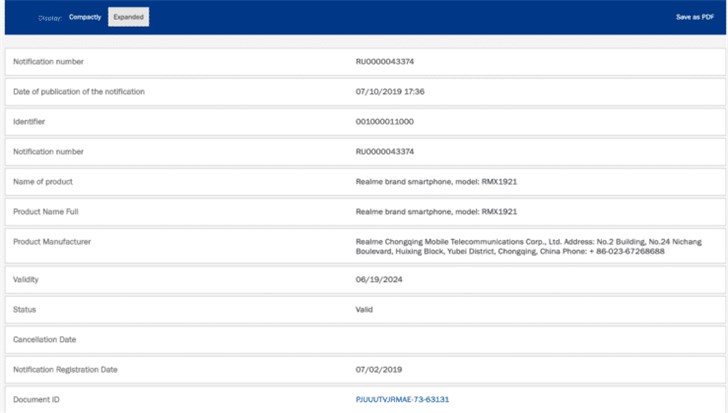Screen dimensions: 728x413
Task: Select the registration date 07/02/2019
Action: click(378, 370)
